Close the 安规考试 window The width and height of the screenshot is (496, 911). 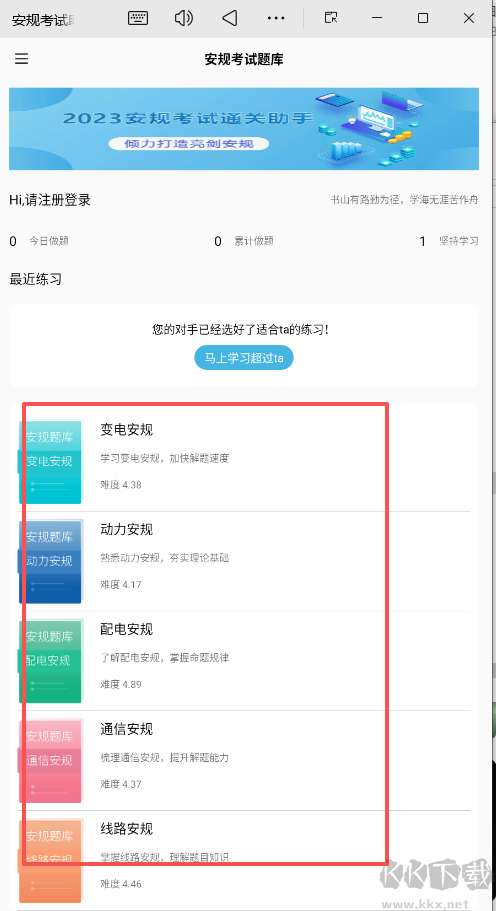click(x=469, y=18)
